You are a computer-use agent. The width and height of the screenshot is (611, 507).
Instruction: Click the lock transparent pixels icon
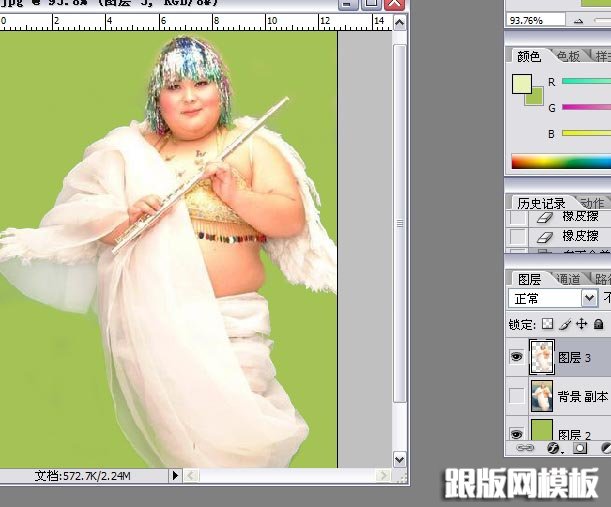pos(547,324)
